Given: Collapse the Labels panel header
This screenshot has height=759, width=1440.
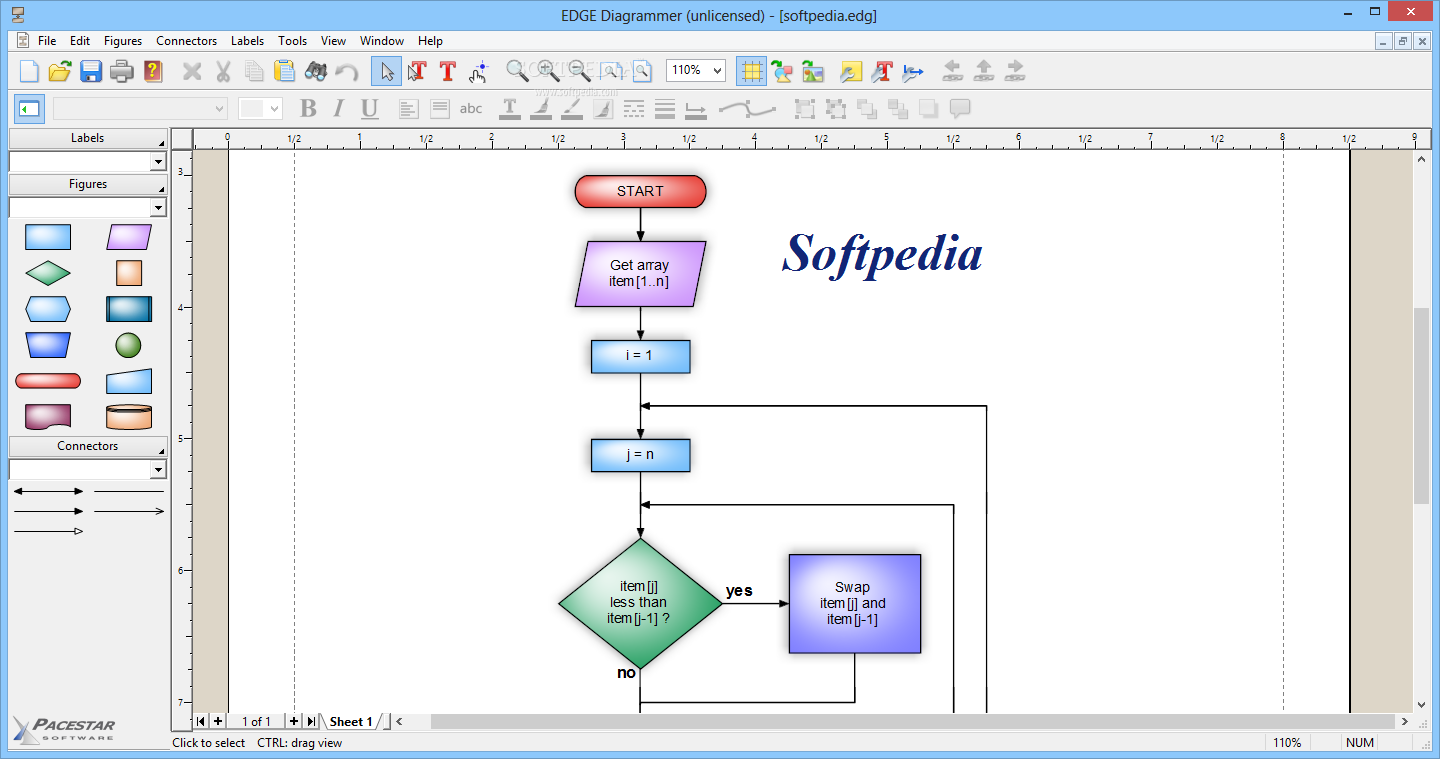Looking at the screenshot, I should tap(88, 138).
